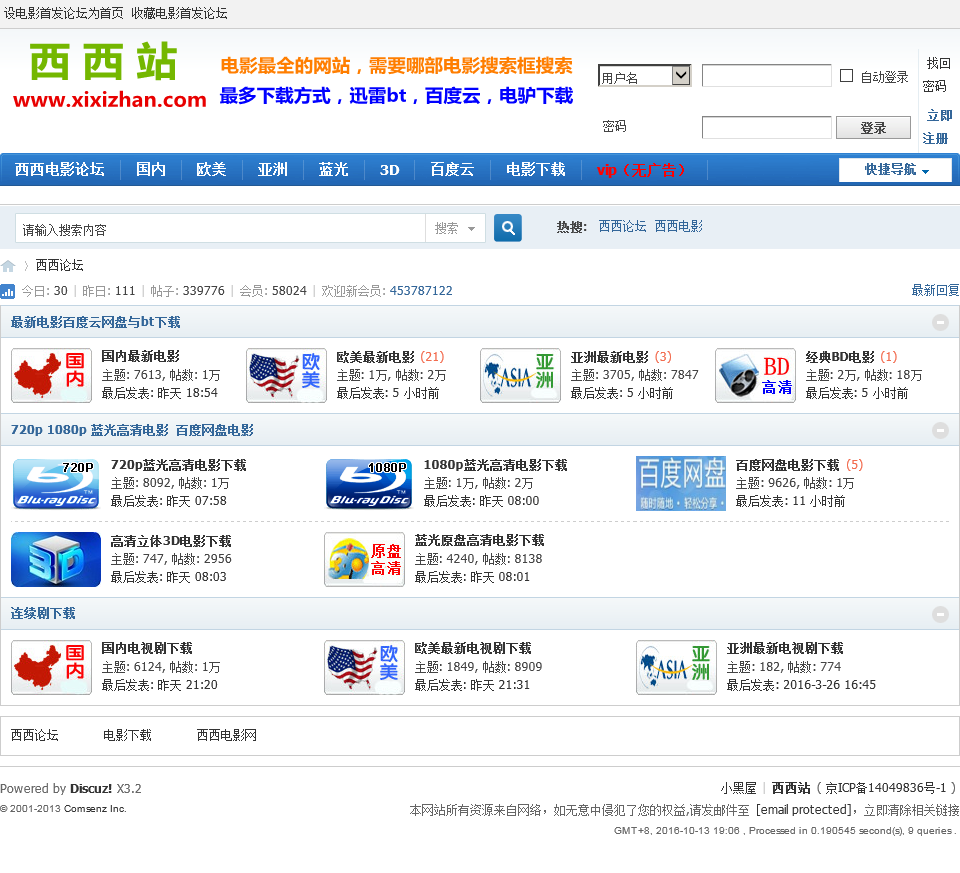Click the 立即注册 register link
This screenshot has height=873, width=960.
click(x=937, y=127)
